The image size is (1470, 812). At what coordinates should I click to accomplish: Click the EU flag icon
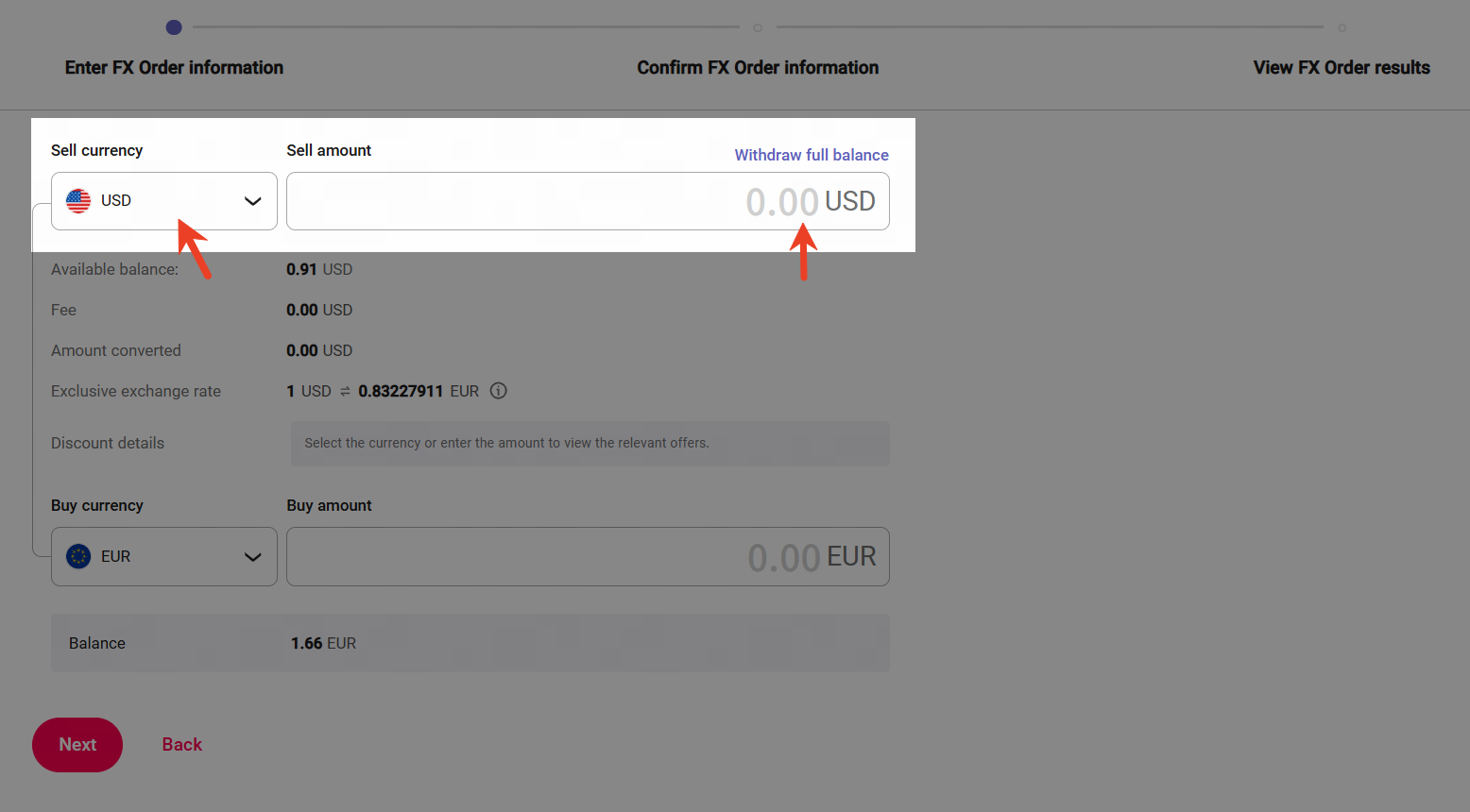click(x=78, y=557)
